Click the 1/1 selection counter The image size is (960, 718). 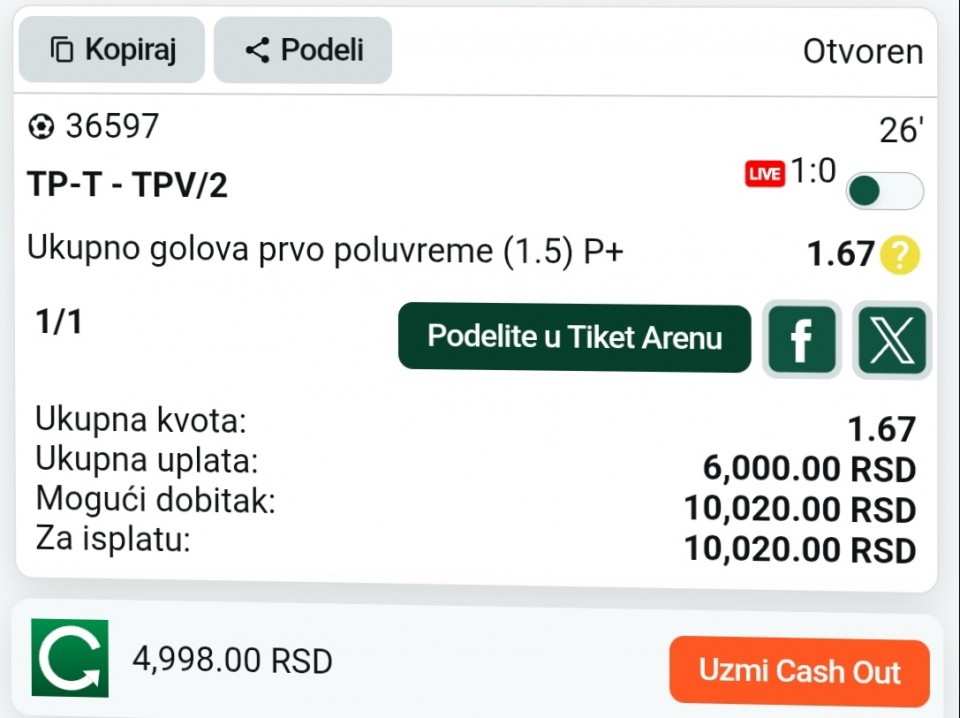(x=58, y=321)
